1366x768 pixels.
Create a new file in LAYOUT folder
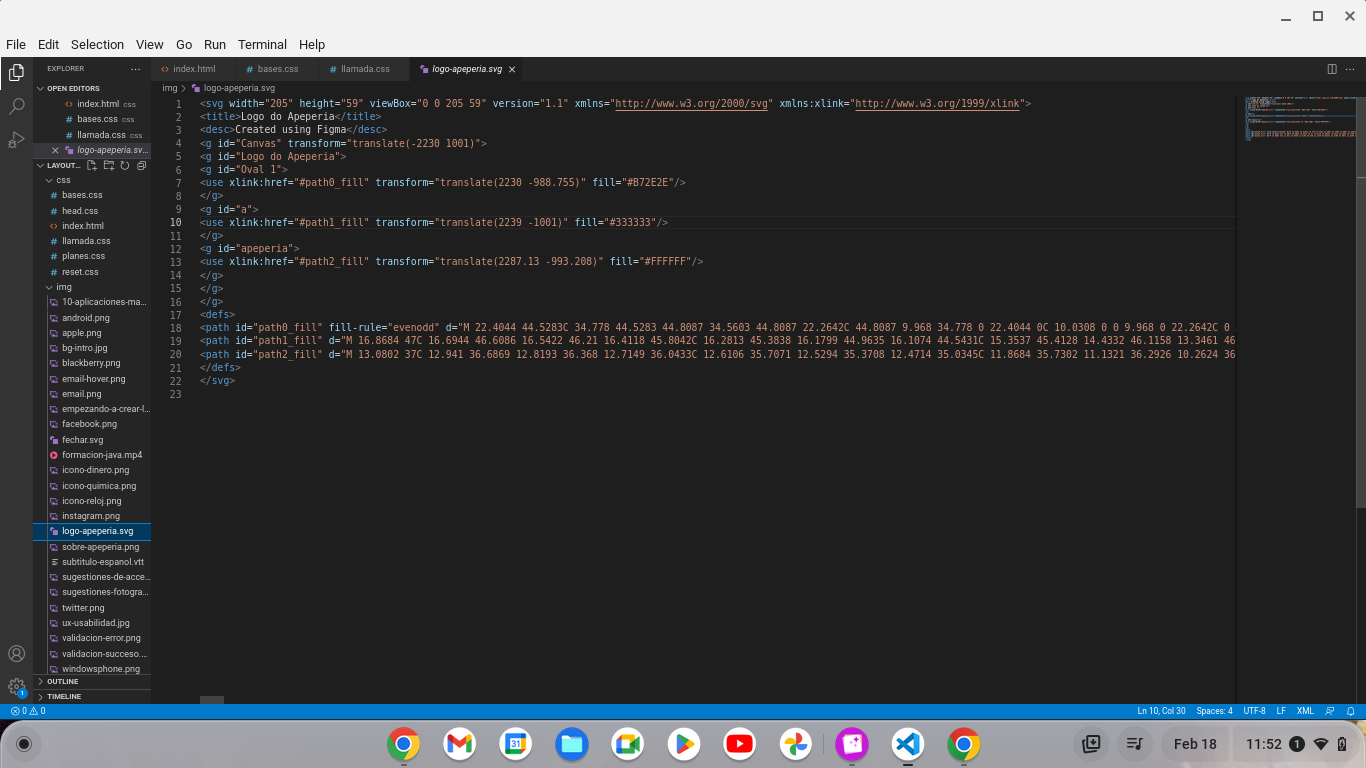pyautogui.click(x=92, y=165)
